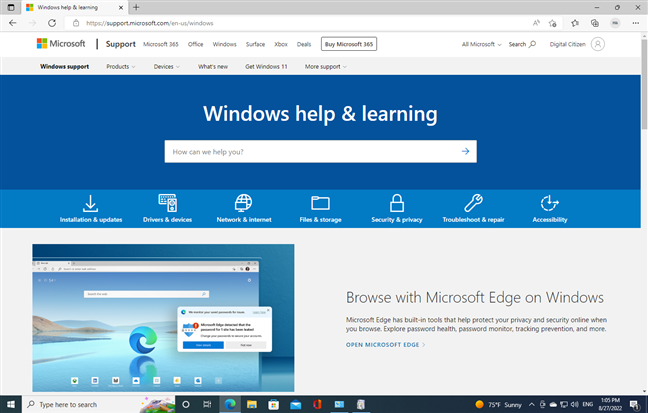Open the tab actions menu icon
The height and width of the screenshot is (413, 648).
(11, 7)
